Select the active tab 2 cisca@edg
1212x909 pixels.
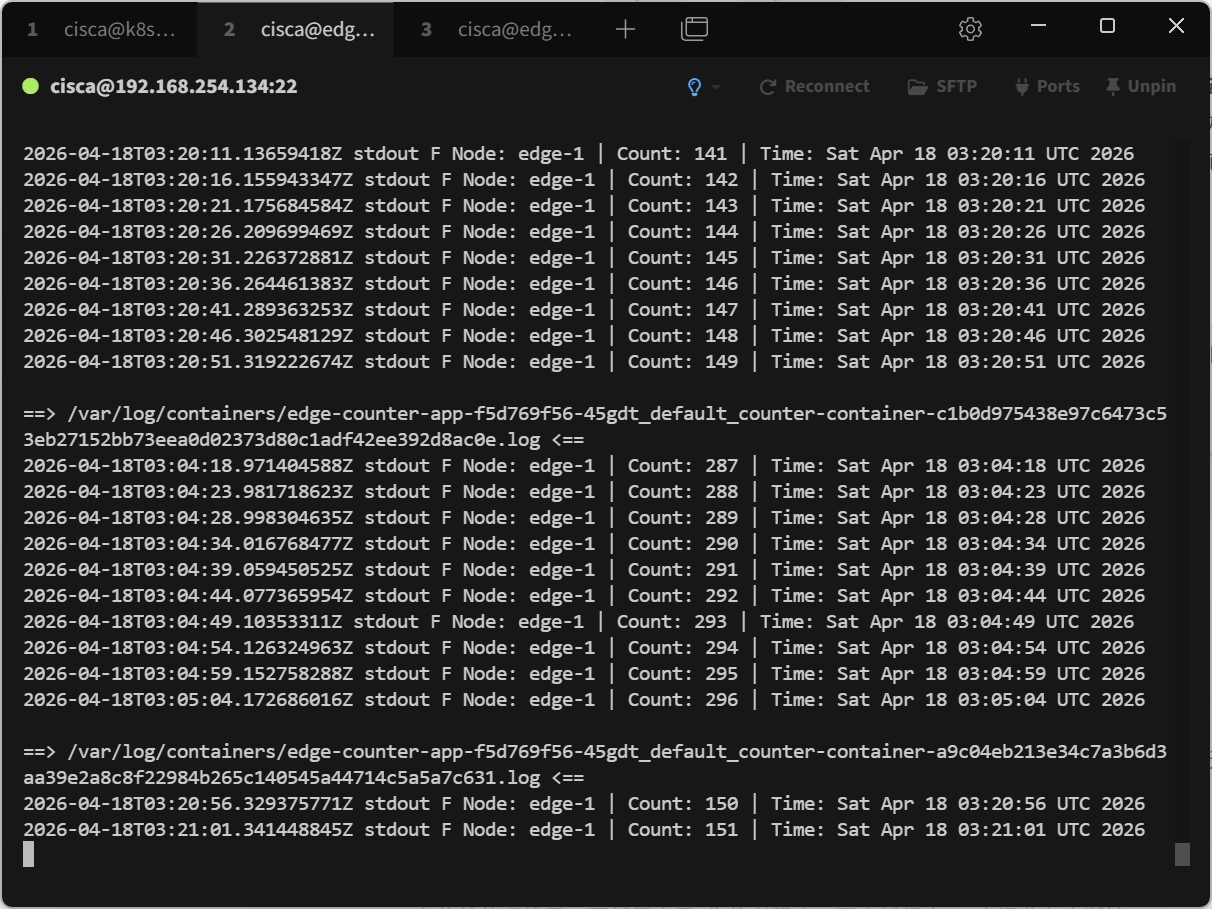[298, 30]
